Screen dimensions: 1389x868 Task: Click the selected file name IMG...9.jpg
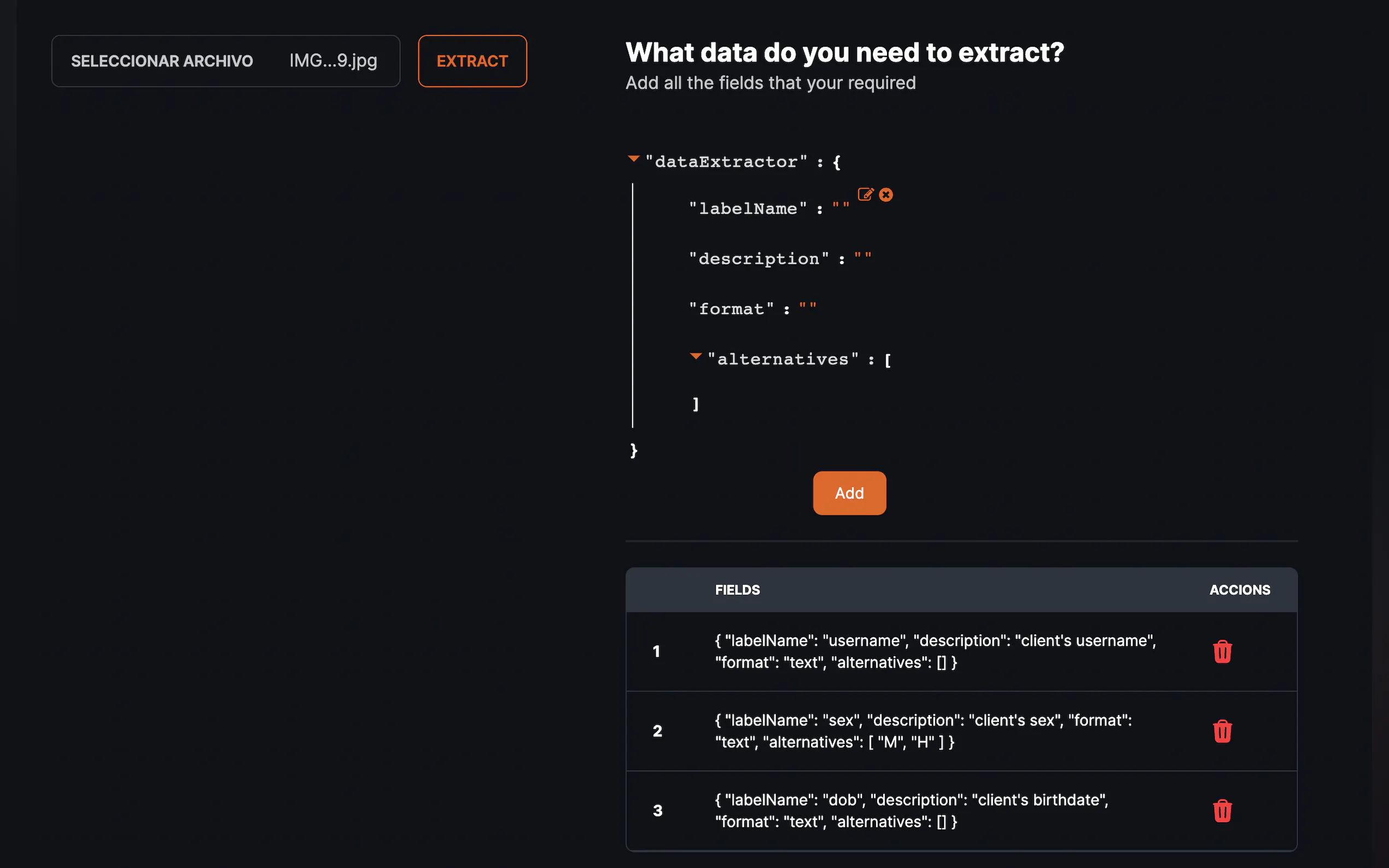(333, 61)
